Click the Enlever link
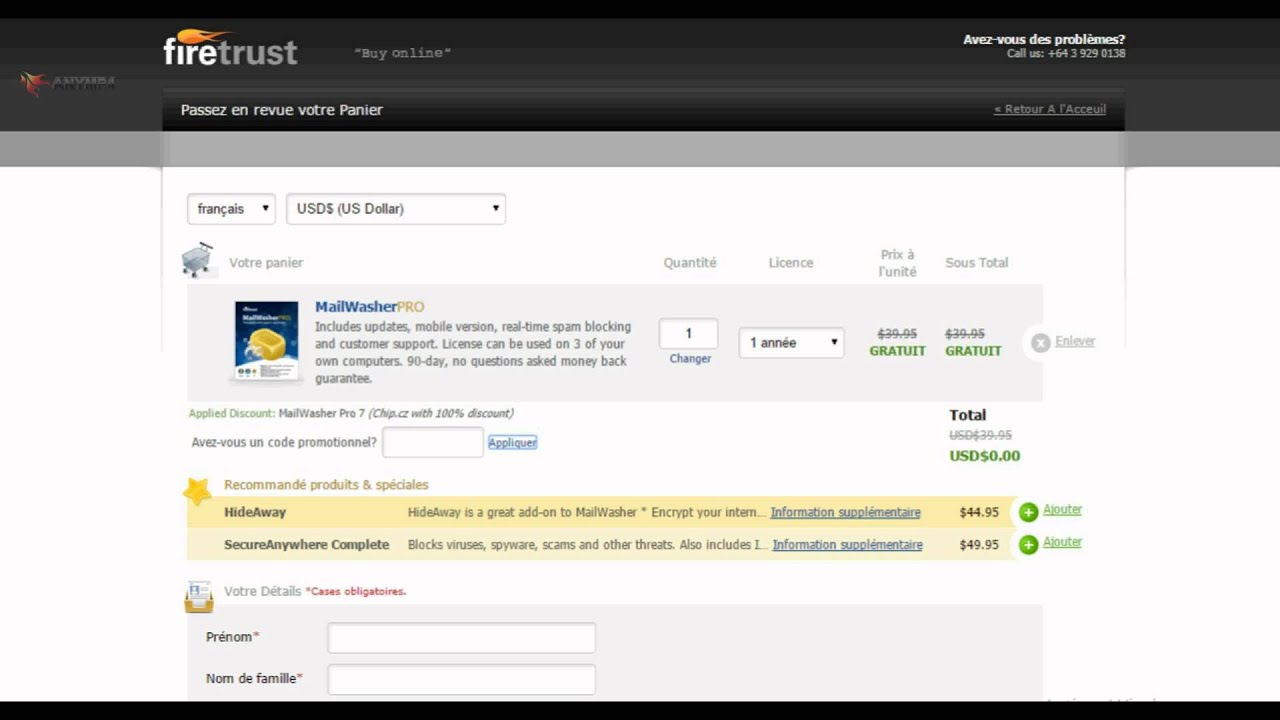The image size is (1280, 720). pyautogui.click(x=1075, y=341)
